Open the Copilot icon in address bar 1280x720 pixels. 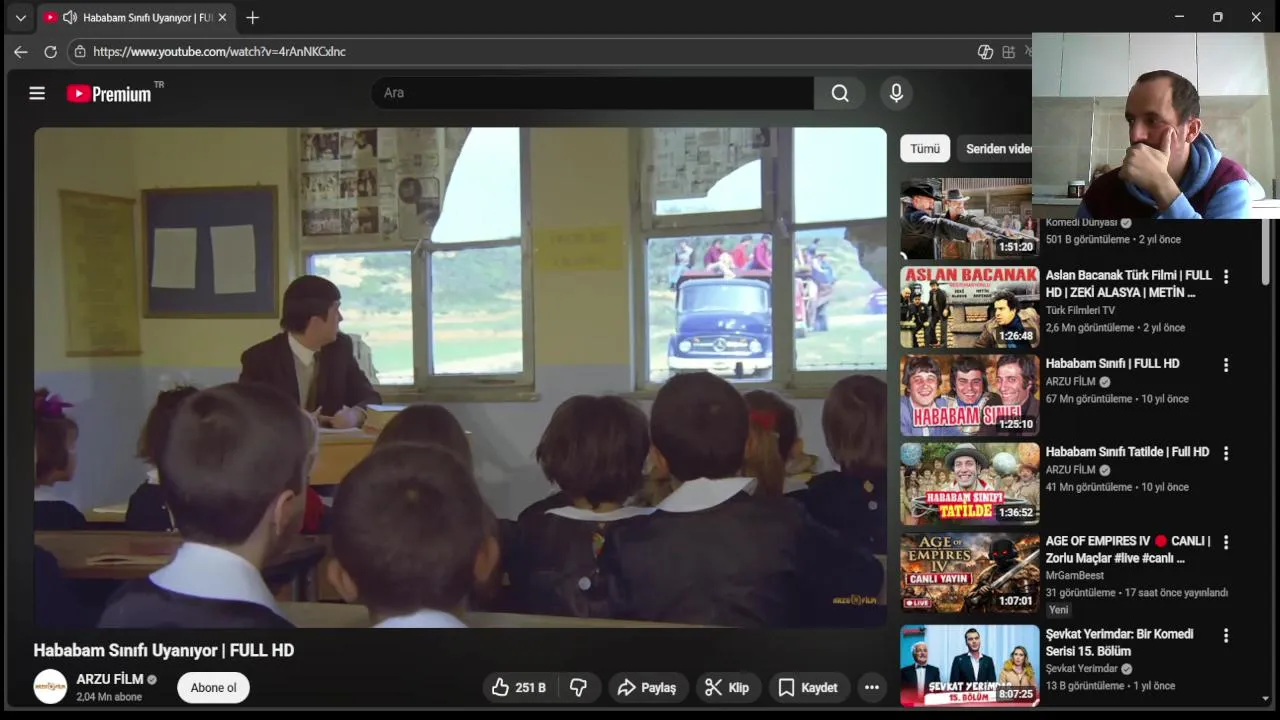point(985,51)
